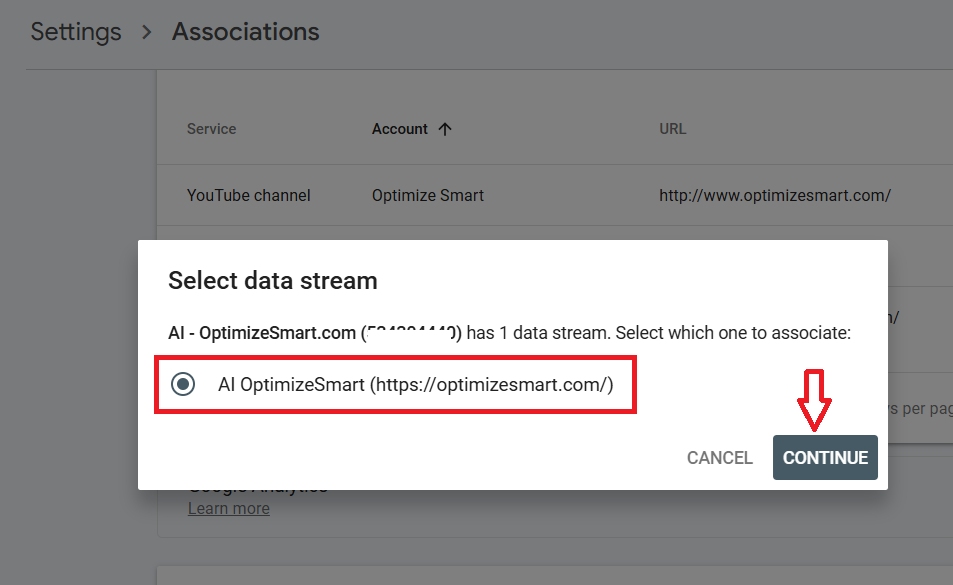Select the Optimize Smart account cell
The height and width of the screenshot is (585, 953).
point(428,195)
